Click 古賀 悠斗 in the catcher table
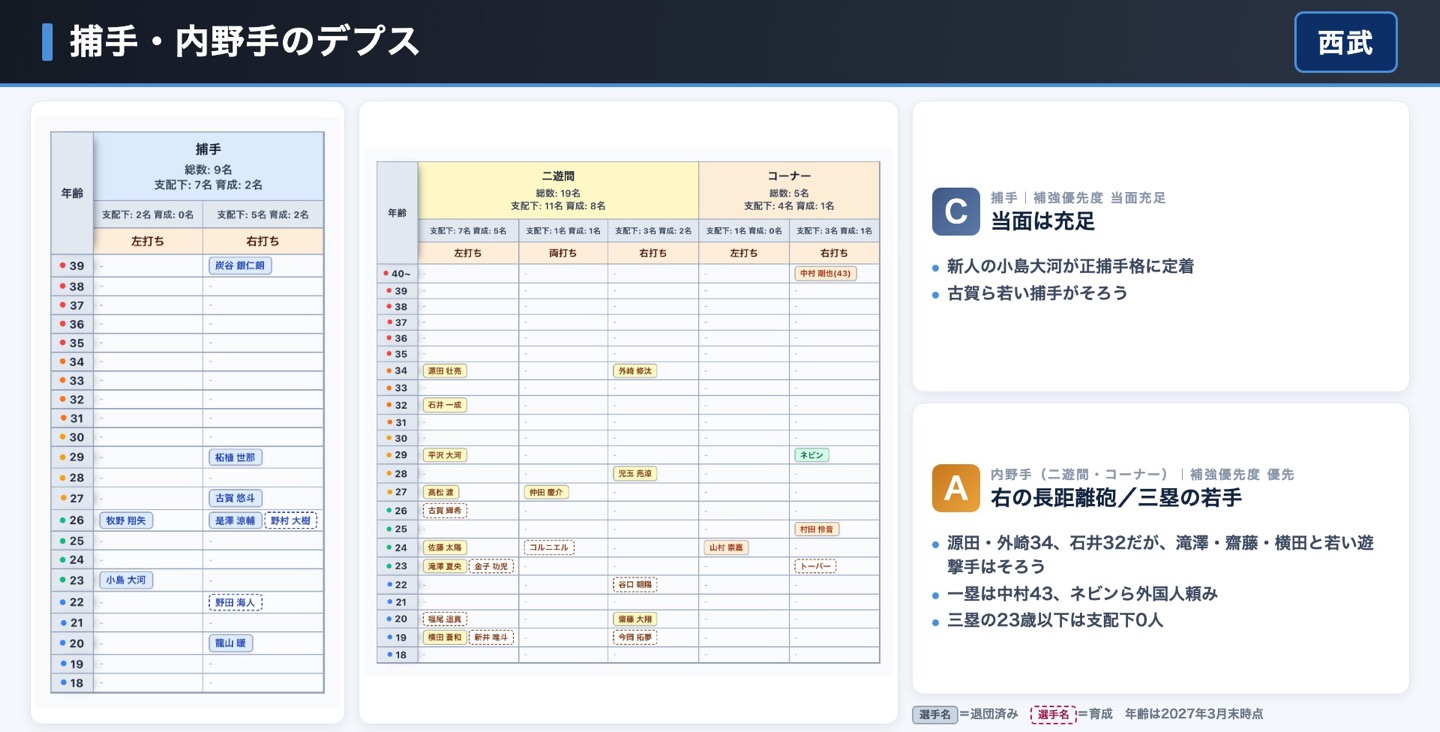1440x732 pixels. 235,498
